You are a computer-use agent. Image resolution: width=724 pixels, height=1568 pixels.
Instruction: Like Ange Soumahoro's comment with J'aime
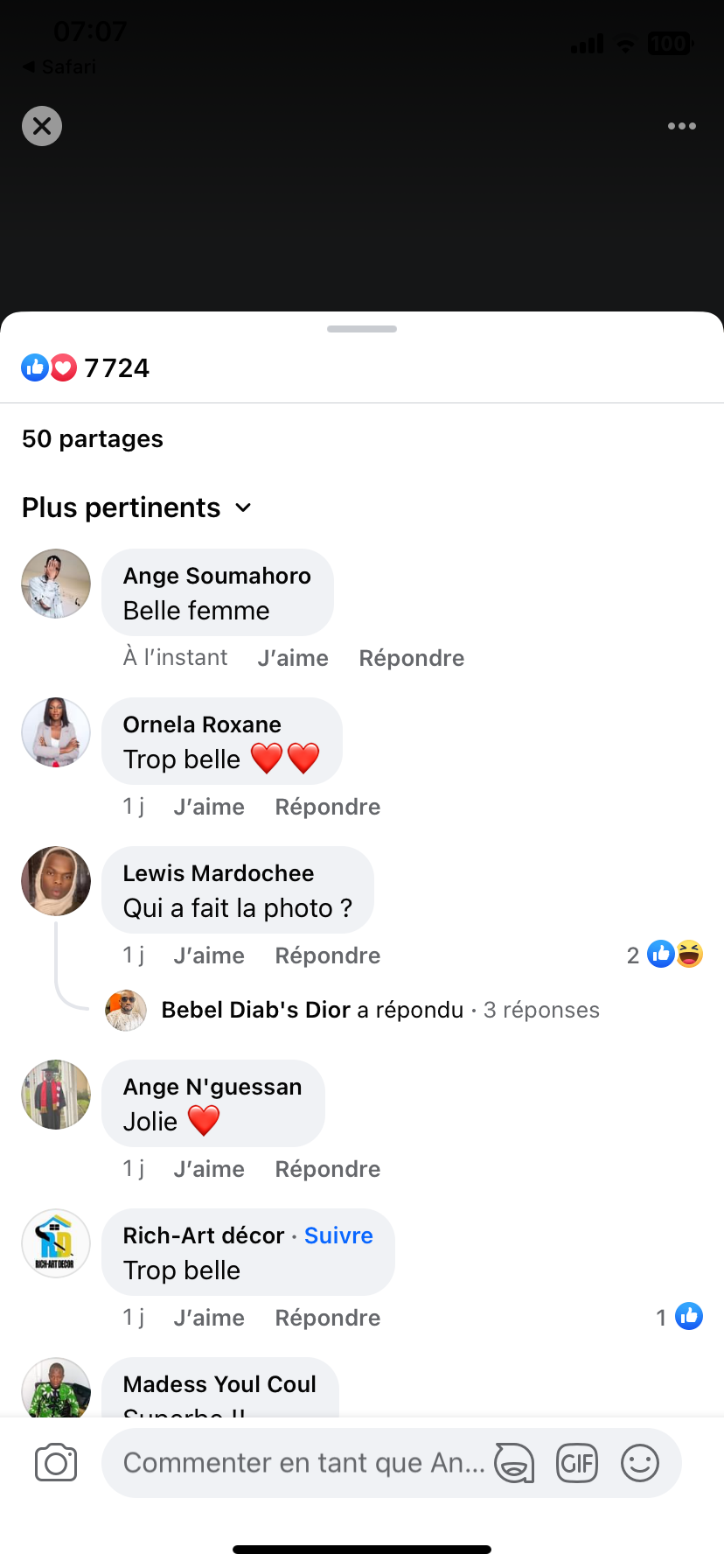point(293,658)
